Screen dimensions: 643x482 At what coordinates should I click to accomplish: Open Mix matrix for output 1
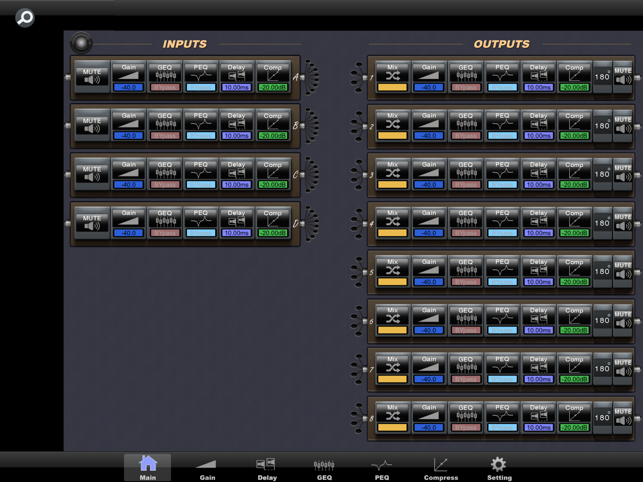392,76
